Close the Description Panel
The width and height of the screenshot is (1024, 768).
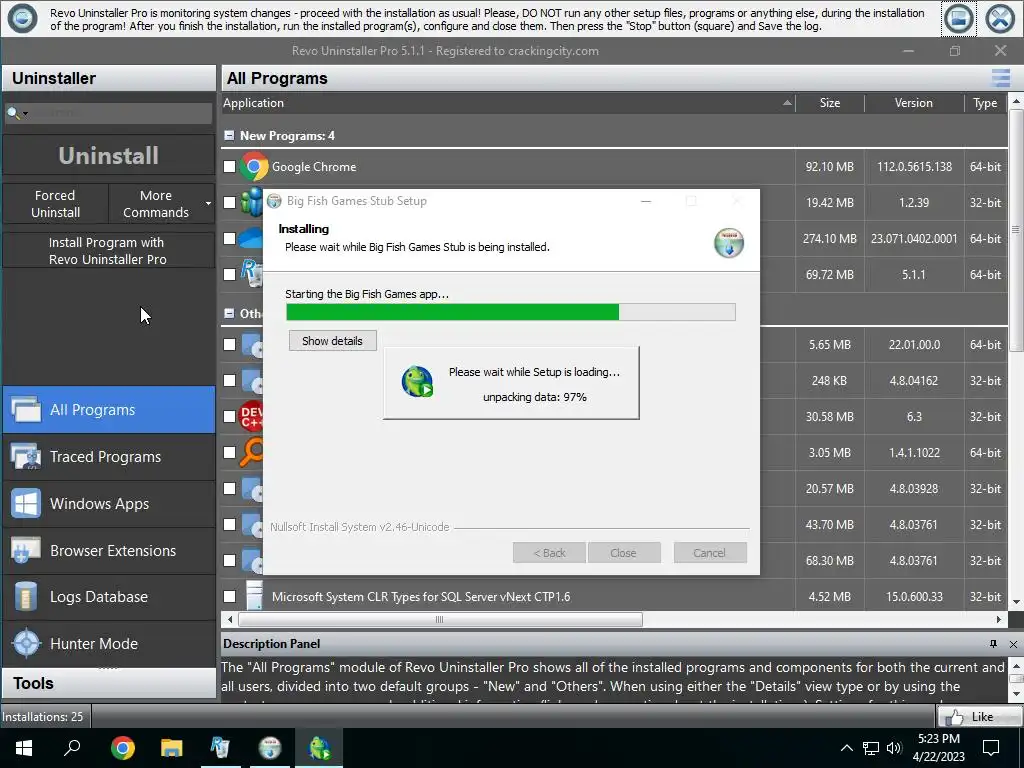click(x=1014, y=644)
